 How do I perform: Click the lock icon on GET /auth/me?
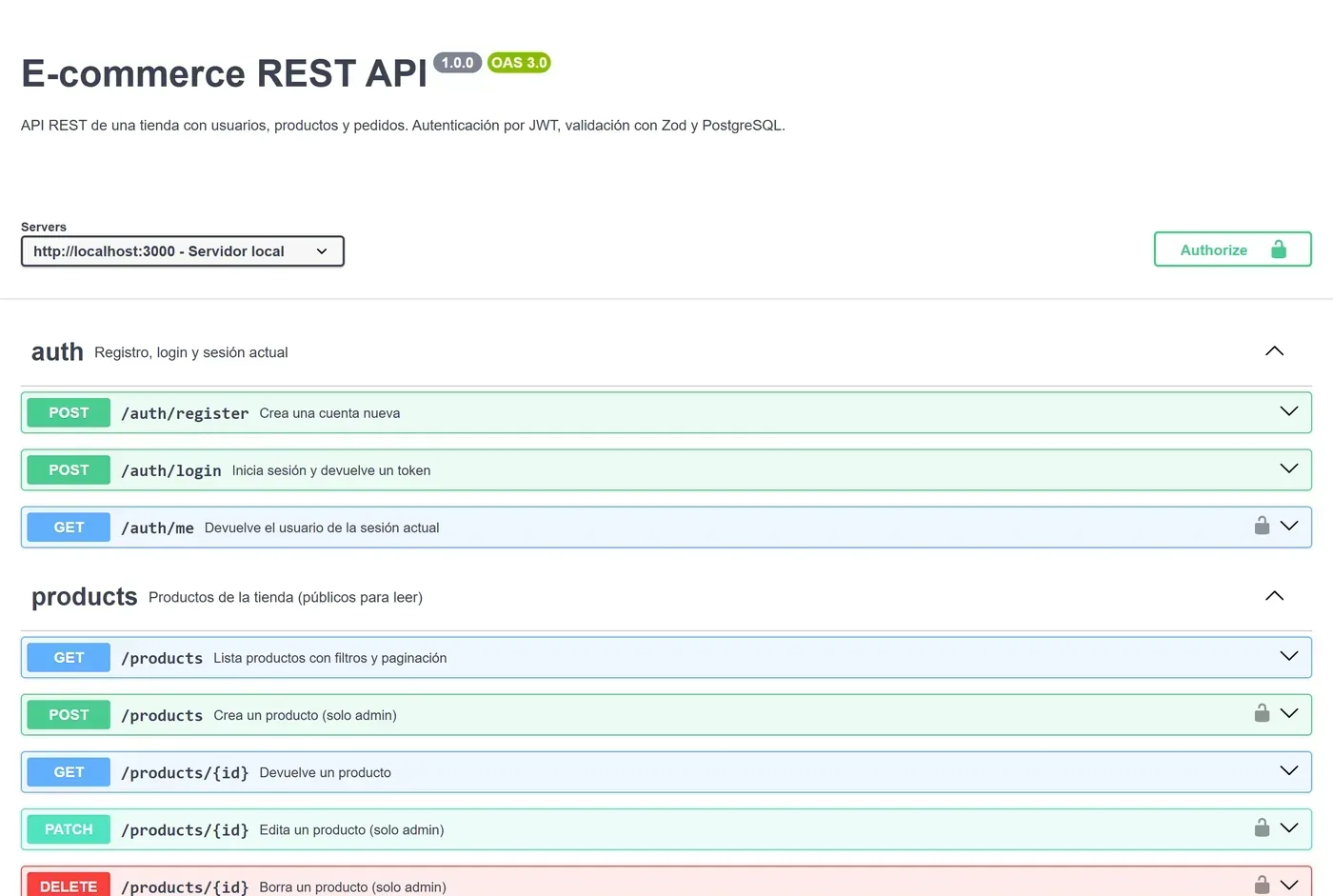pyautogui.click(x=1262, y=526)
